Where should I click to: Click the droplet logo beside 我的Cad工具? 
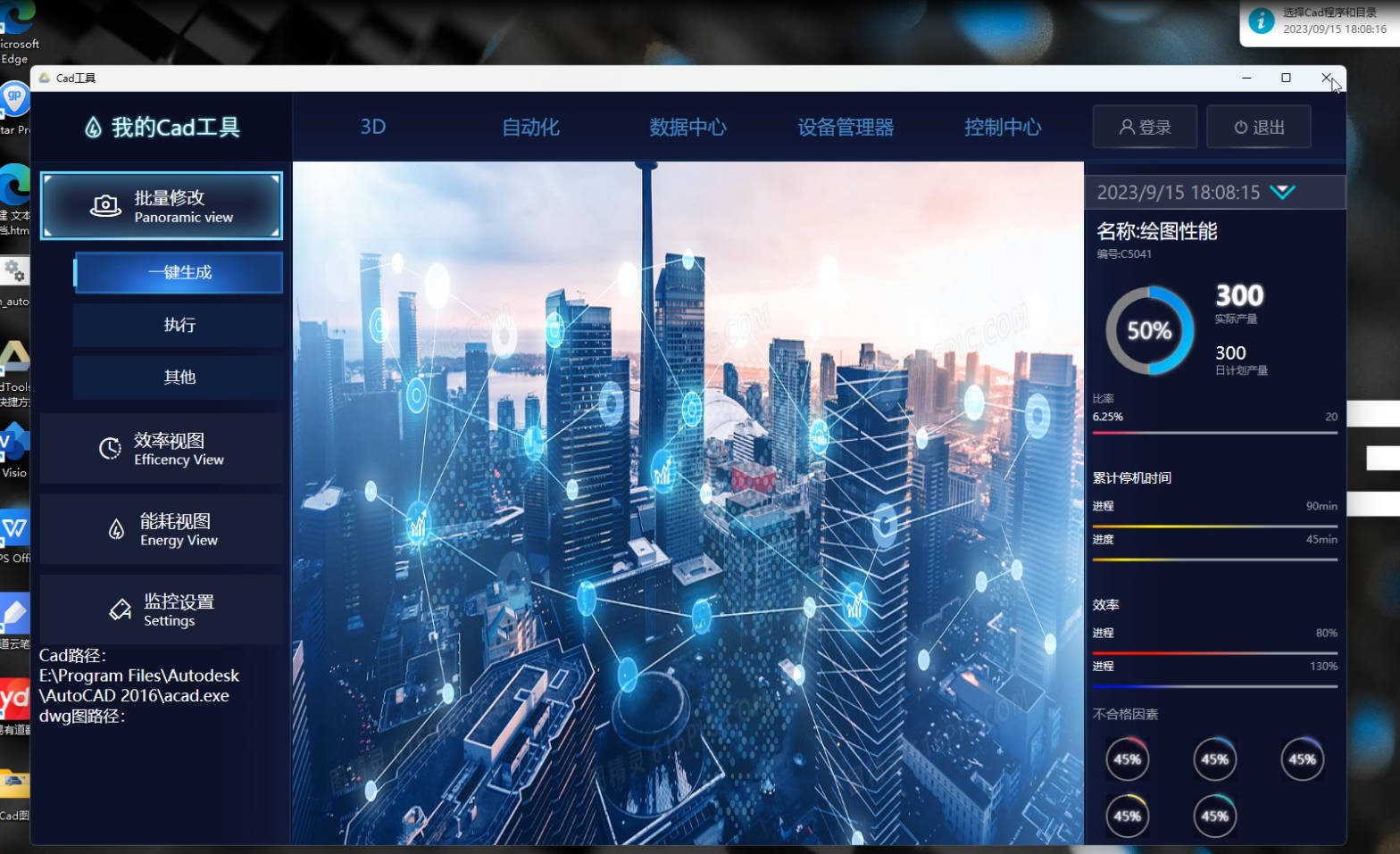(x=93, y=128)
